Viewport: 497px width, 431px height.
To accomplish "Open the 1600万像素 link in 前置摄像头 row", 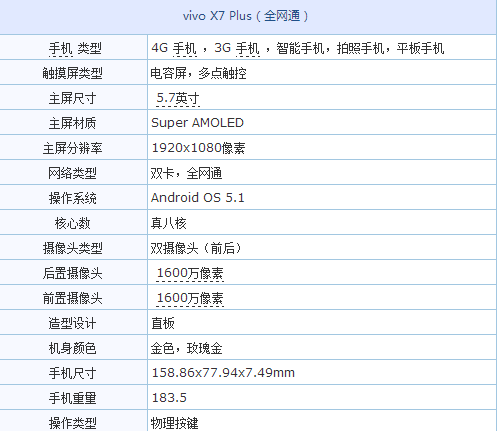I will [x=190, y=298].
